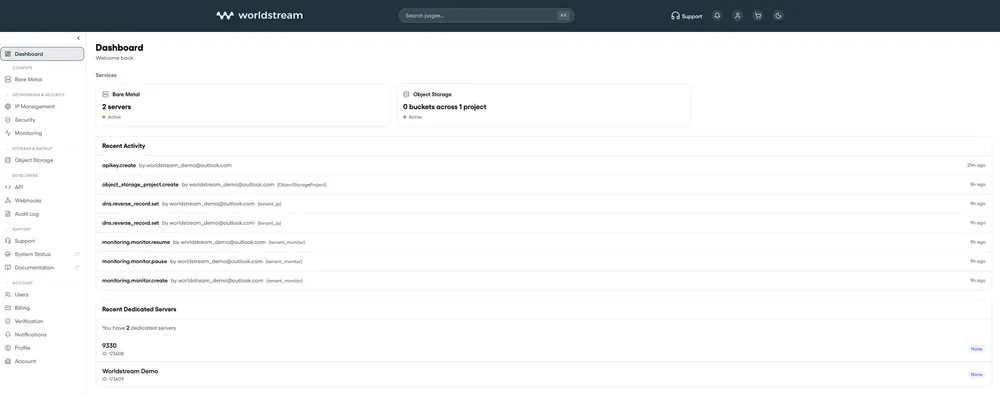1000x395 pixels.
Task: Click the Account icon in sidebar
Action: pyautogui.click(x=8, y=361)
